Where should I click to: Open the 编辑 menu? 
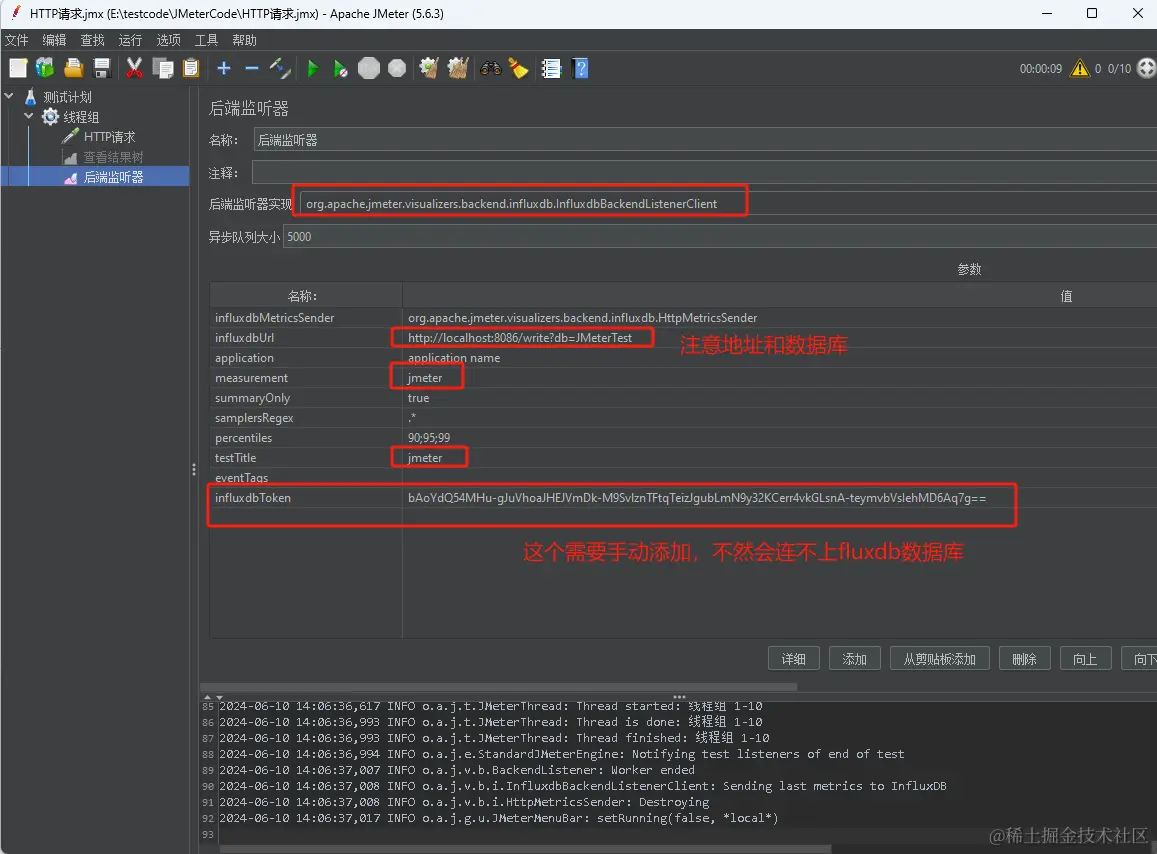click(x=54, y=40)
